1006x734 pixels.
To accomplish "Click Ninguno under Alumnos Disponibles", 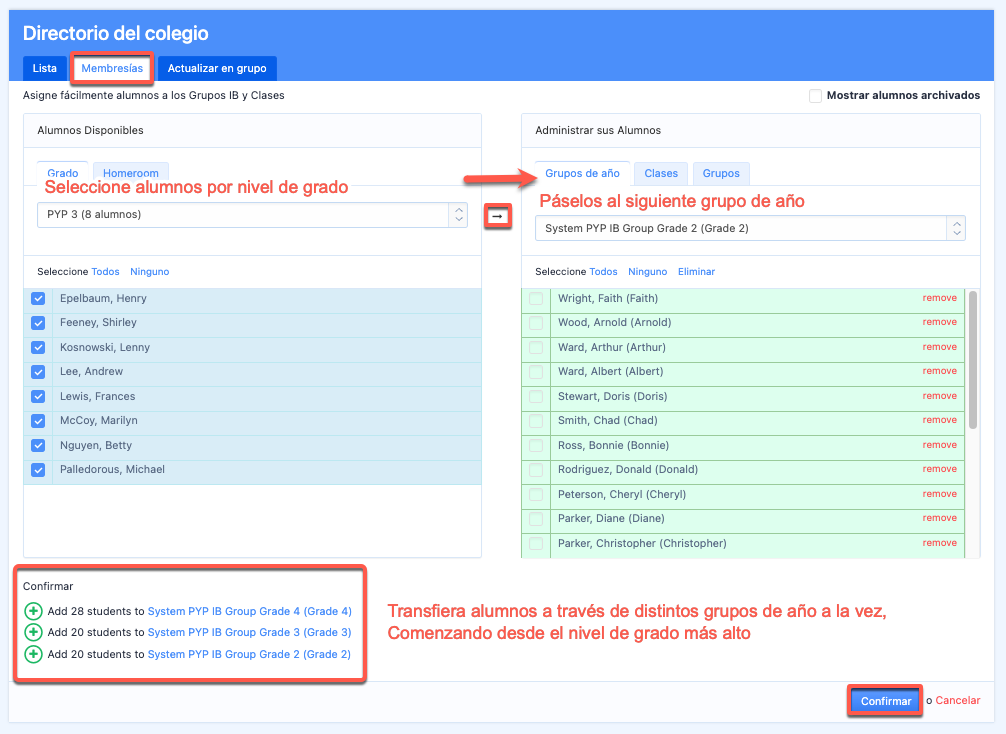I will coord(149,272).
